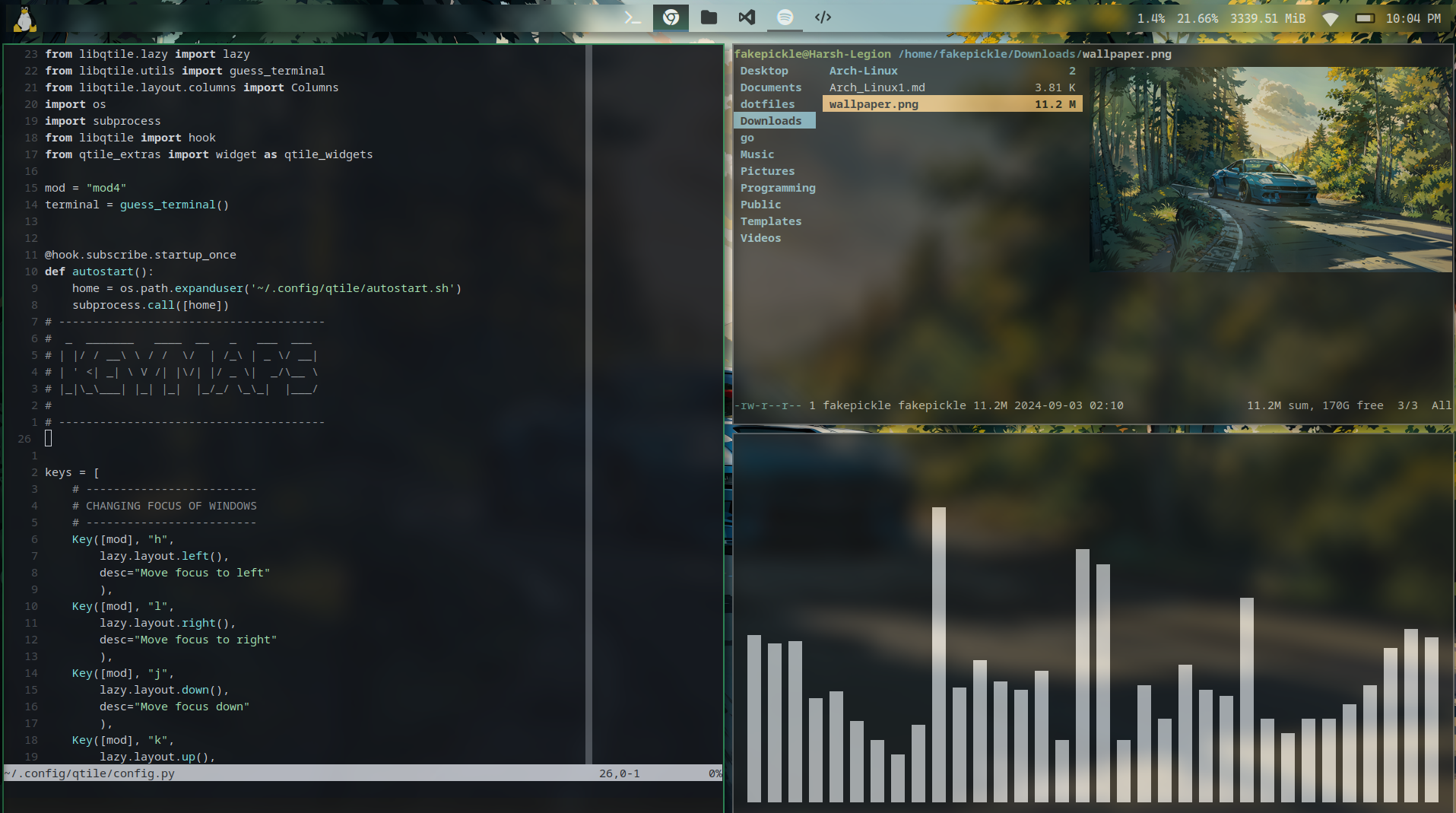
Task: Select the Desktop folder in ranger
Action: point(764,71)
